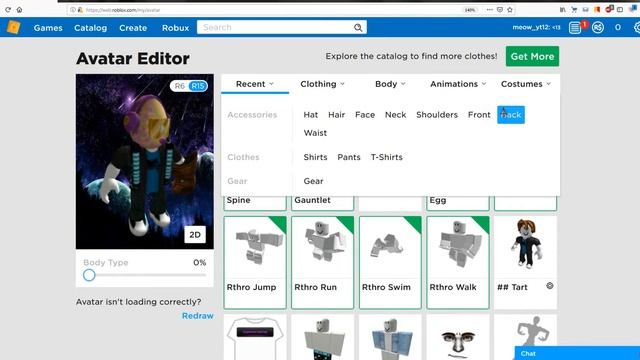Expand the Costumes dropdown tab
The width and height of the screenshot is (640, 360).
point(526,84)
